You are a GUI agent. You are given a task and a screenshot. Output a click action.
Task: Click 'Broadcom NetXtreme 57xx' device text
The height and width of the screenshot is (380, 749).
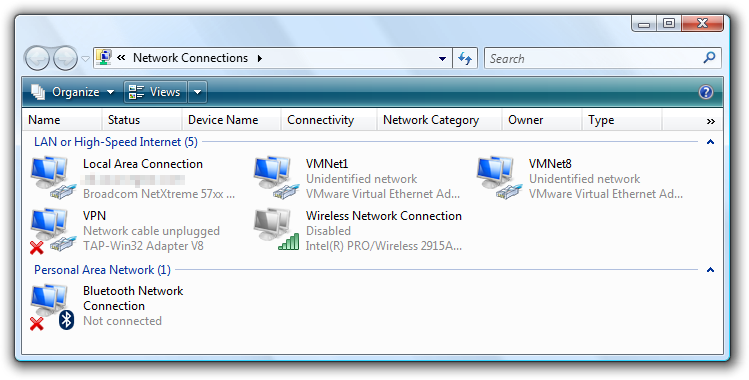point(159,194)
